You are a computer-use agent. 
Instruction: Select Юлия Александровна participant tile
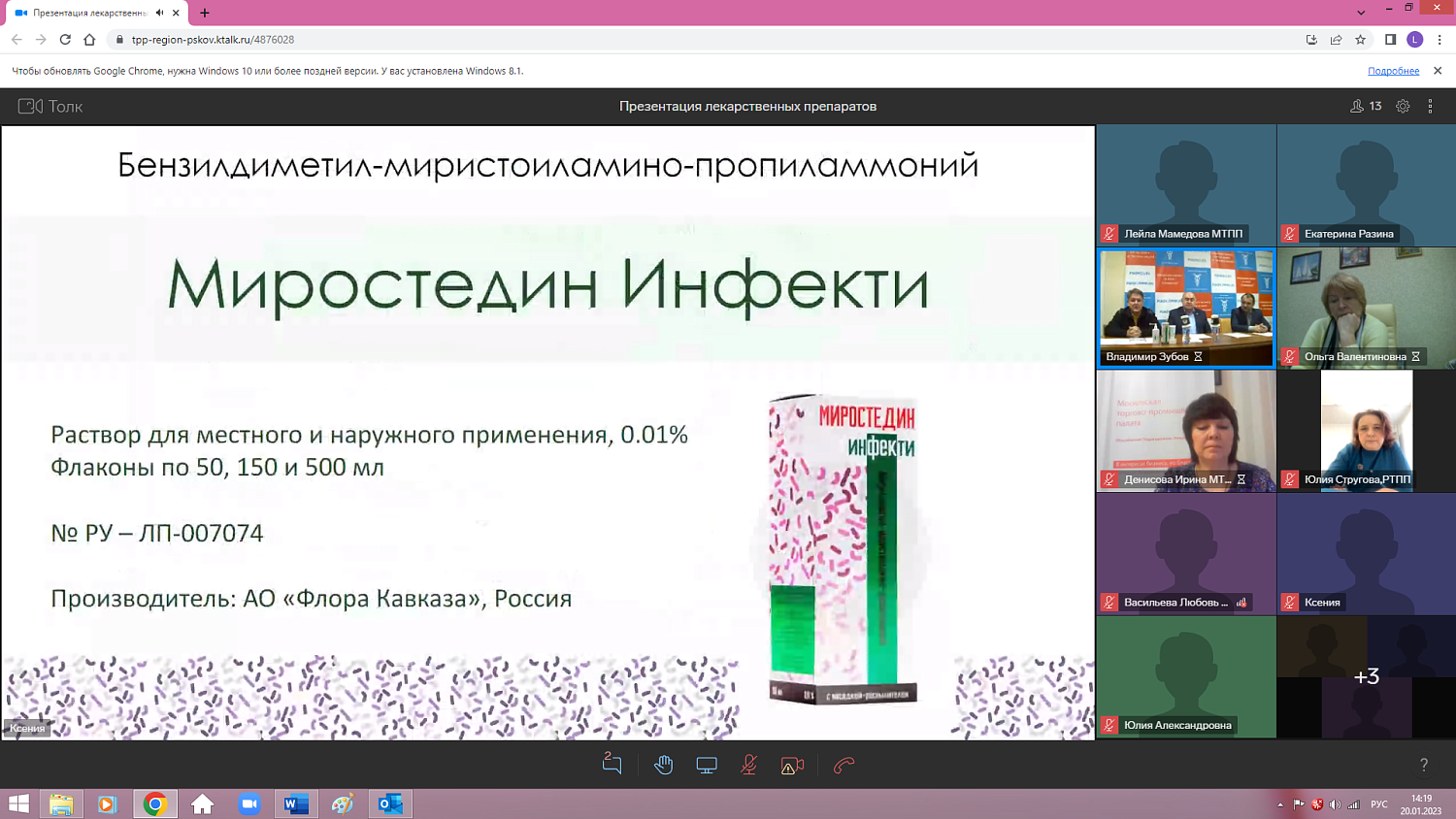pyautogui.click(x=1186, y=676)
